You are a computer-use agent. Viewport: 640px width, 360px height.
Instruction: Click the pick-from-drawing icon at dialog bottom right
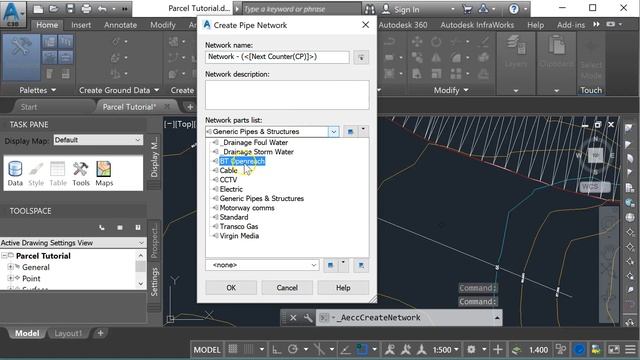(x=361, y=265)
